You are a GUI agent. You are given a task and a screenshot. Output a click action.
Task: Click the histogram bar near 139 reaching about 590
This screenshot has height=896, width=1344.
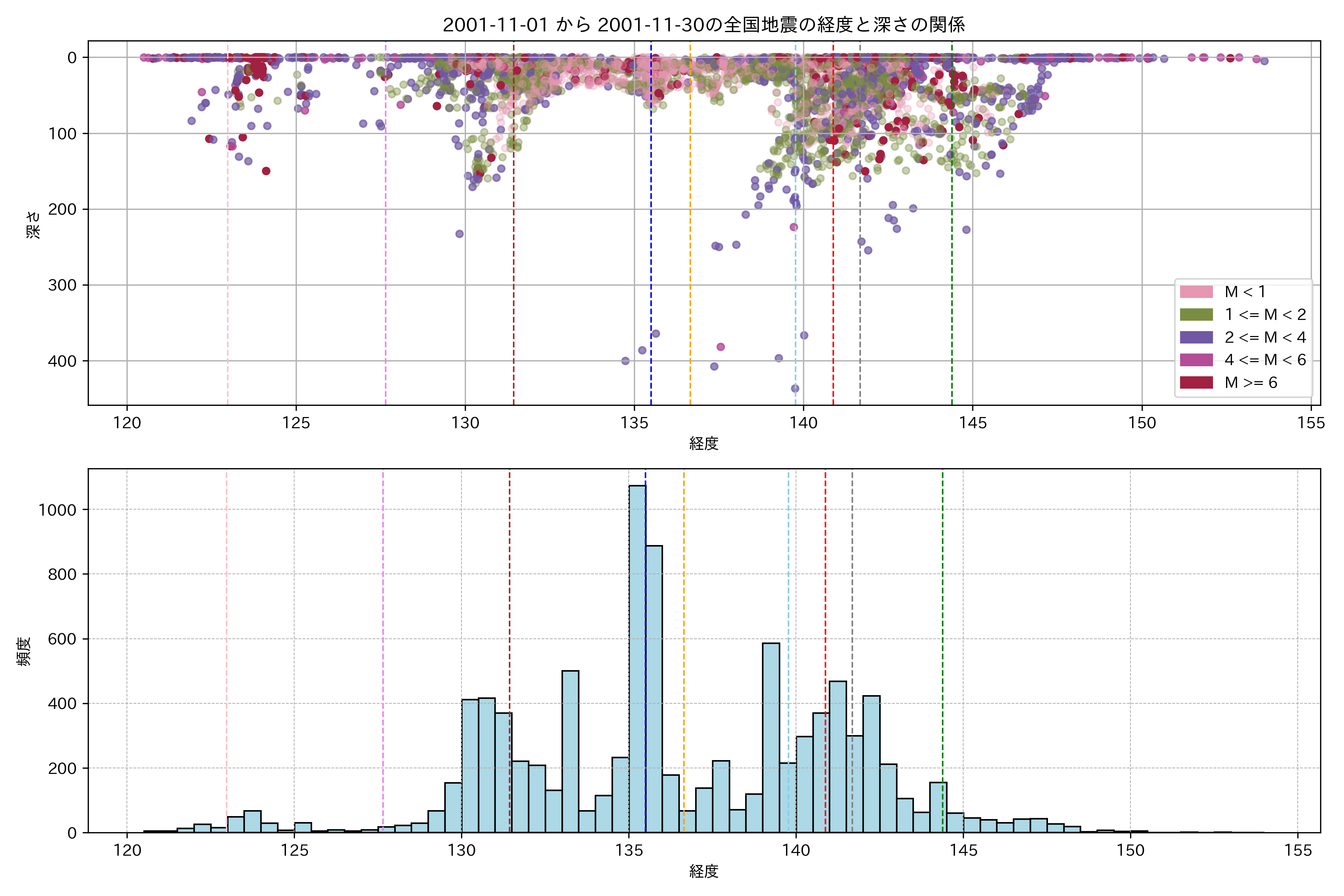tap(771, 737)
